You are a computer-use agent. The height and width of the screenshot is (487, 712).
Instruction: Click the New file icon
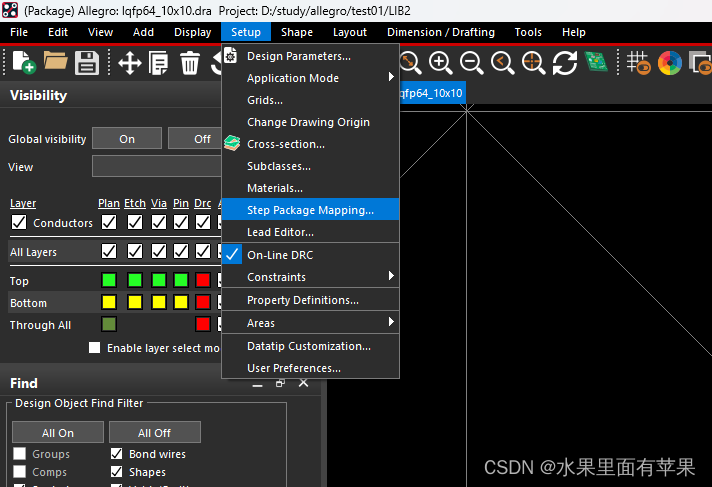[x=22, y=64]
